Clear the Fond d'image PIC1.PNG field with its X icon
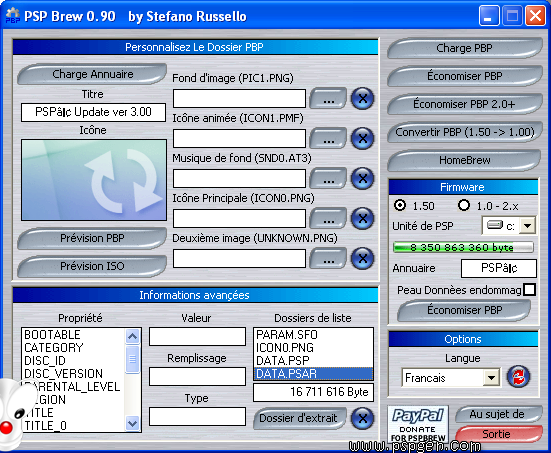Viewport: 551px width, 453px height. coord(362,98)
